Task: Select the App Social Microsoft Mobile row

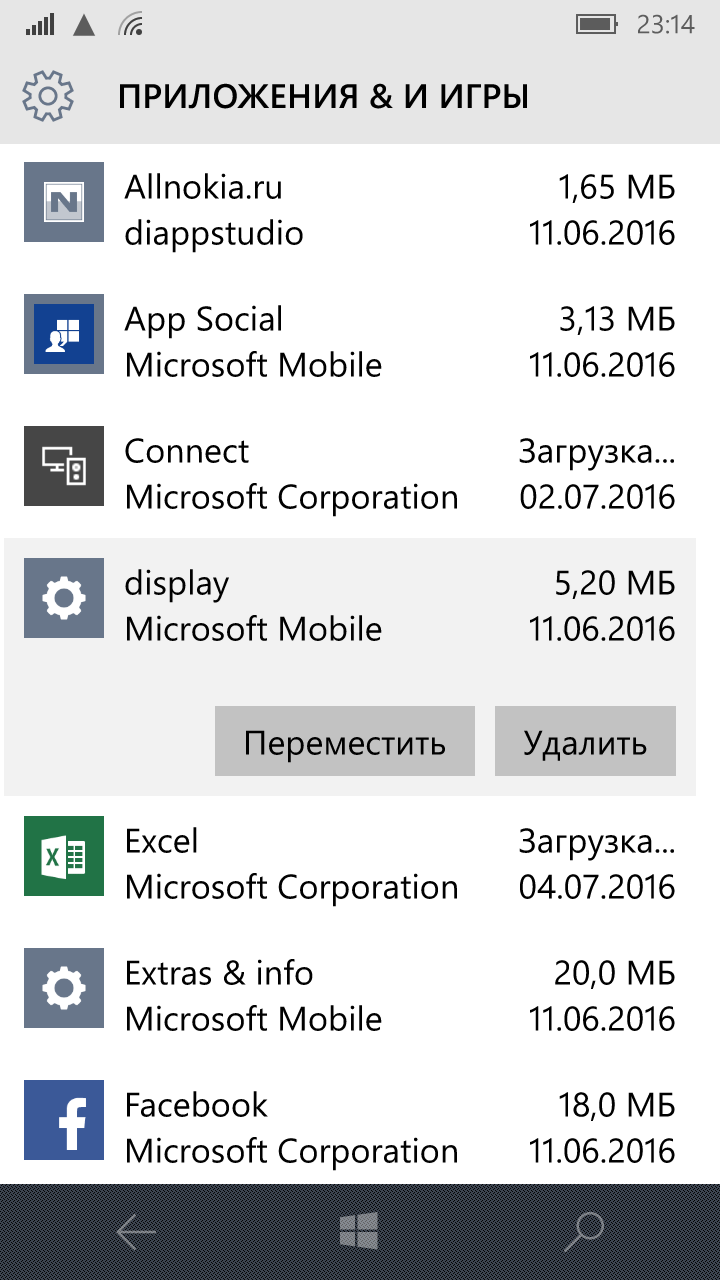Action: 360,340
